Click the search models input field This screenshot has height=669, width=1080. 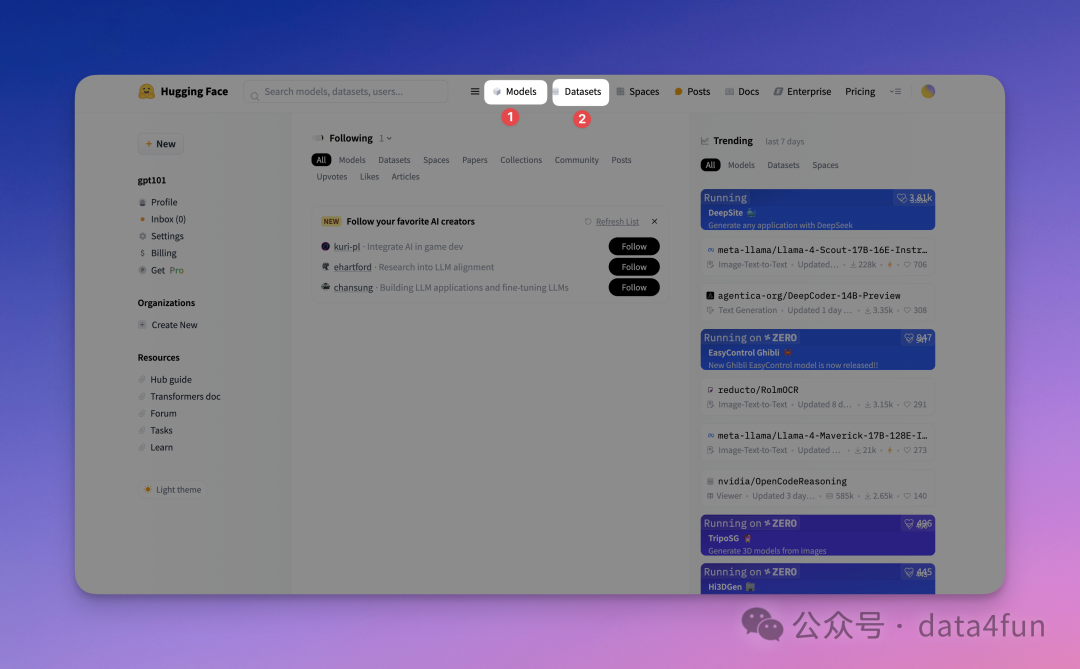(346, 92)
